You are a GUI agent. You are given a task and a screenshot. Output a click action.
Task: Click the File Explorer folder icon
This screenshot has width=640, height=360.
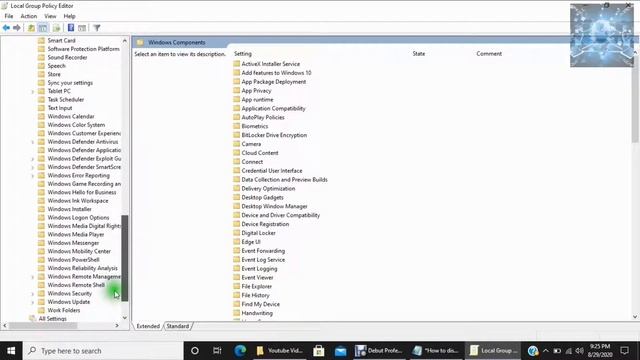[237, 286]
